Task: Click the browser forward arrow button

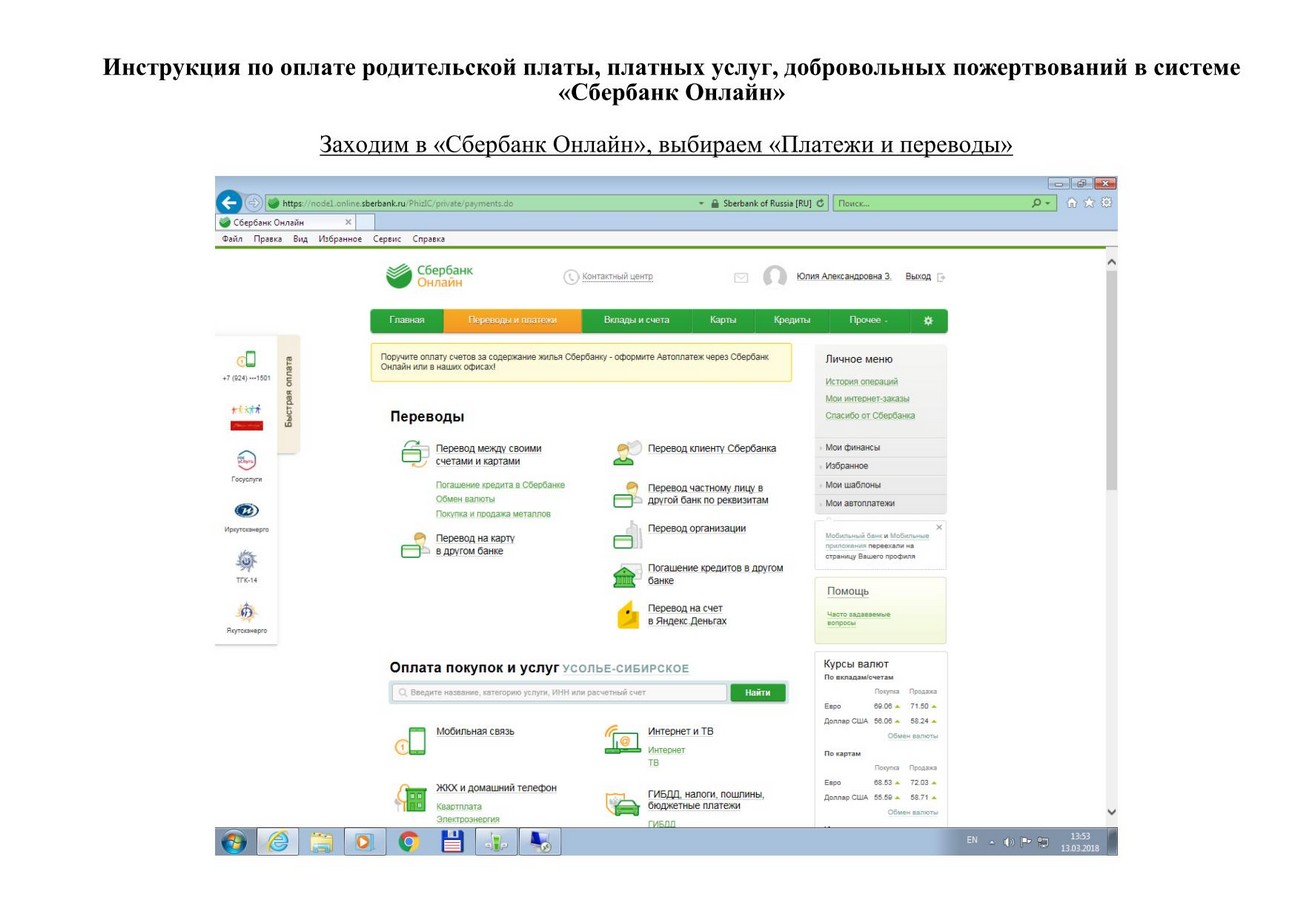Action: pos(253,203)
